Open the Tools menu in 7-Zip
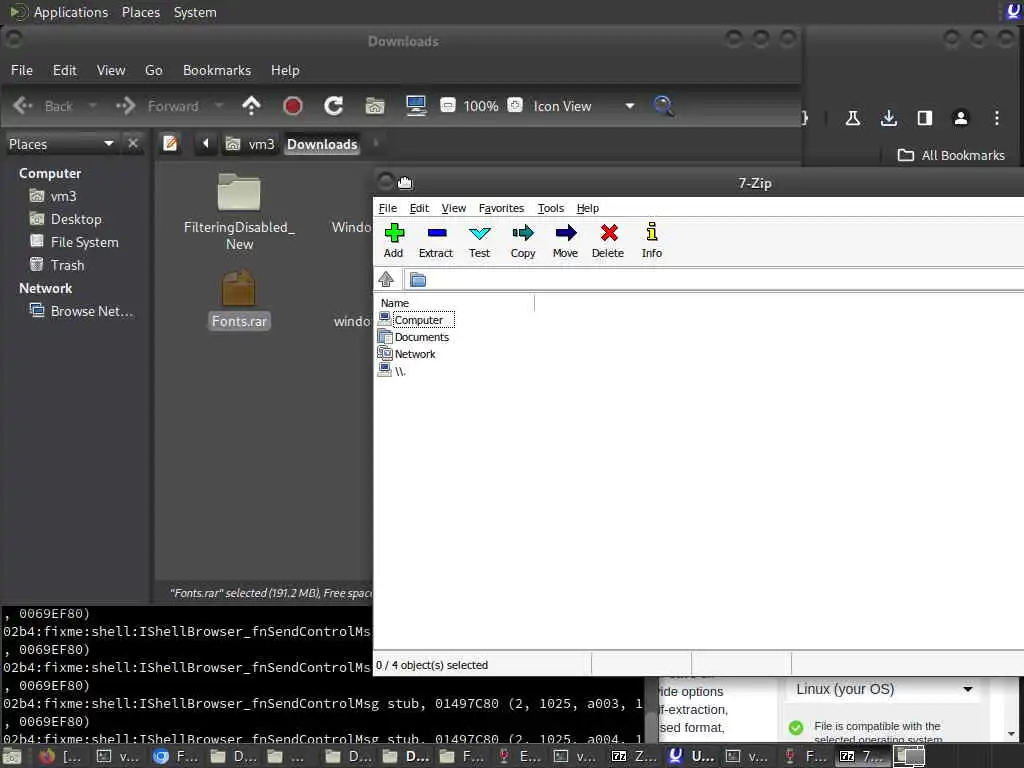 coord(551,208)
